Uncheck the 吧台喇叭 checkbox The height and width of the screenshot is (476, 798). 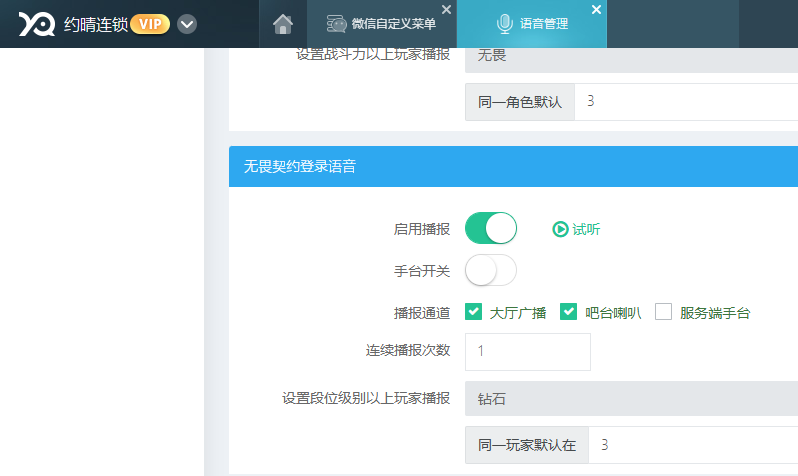[x=568, y=312]
